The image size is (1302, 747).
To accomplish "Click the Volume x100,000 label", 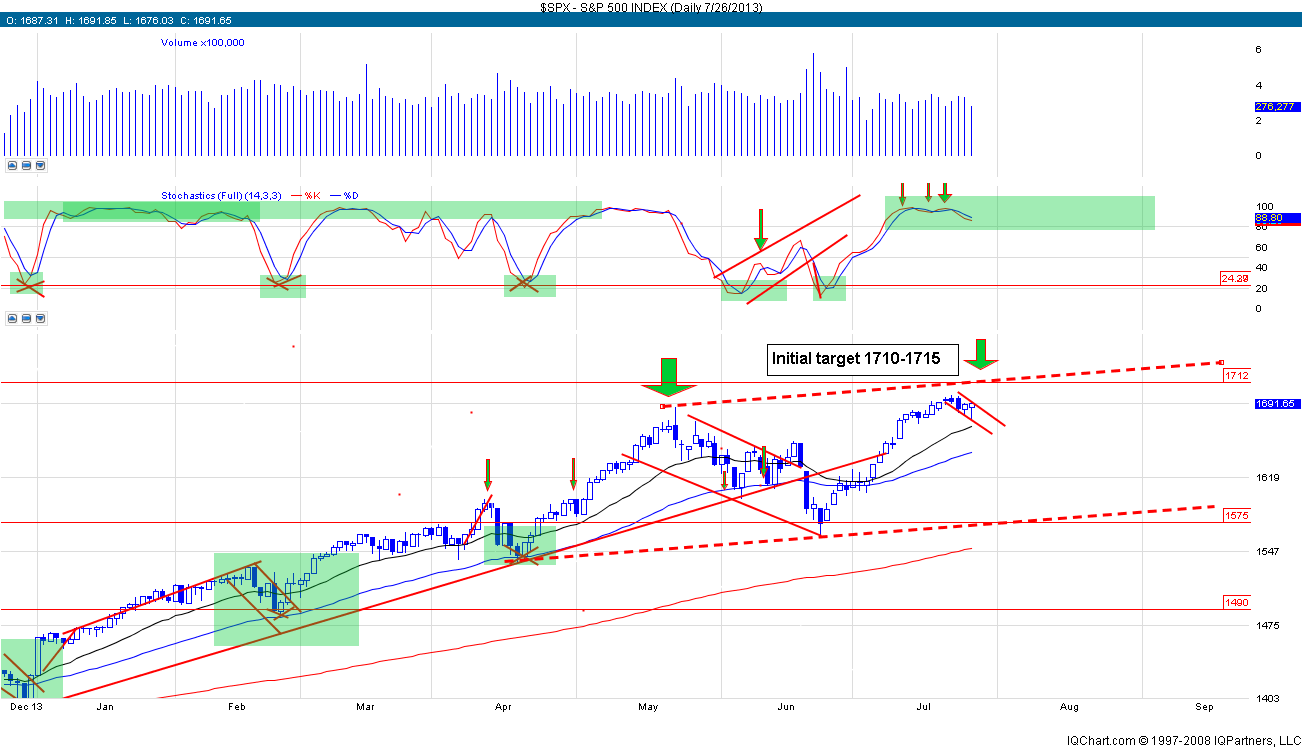I will point(202,43).
